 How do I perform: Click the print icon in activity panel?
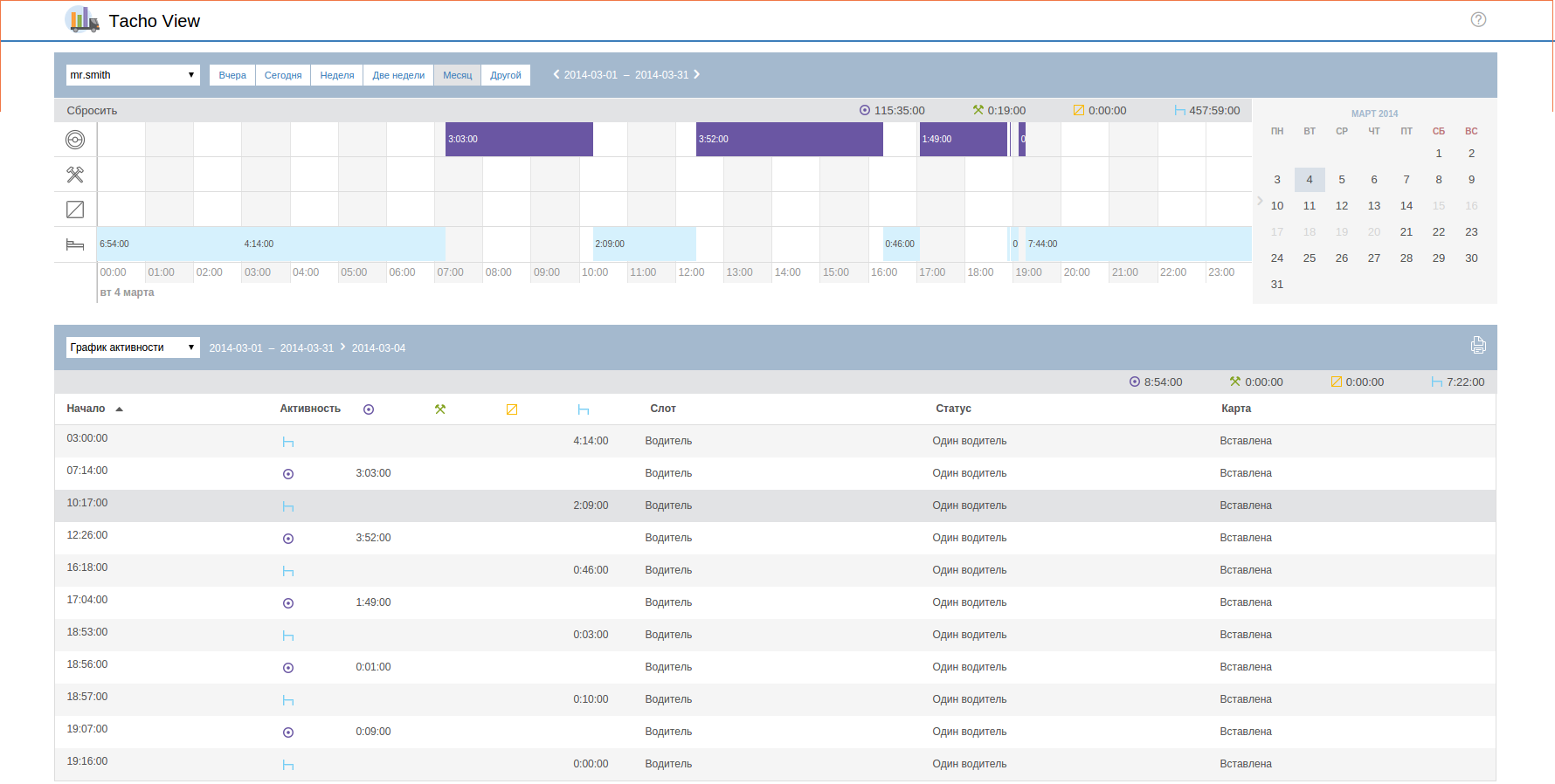[x=1478, y=346]
